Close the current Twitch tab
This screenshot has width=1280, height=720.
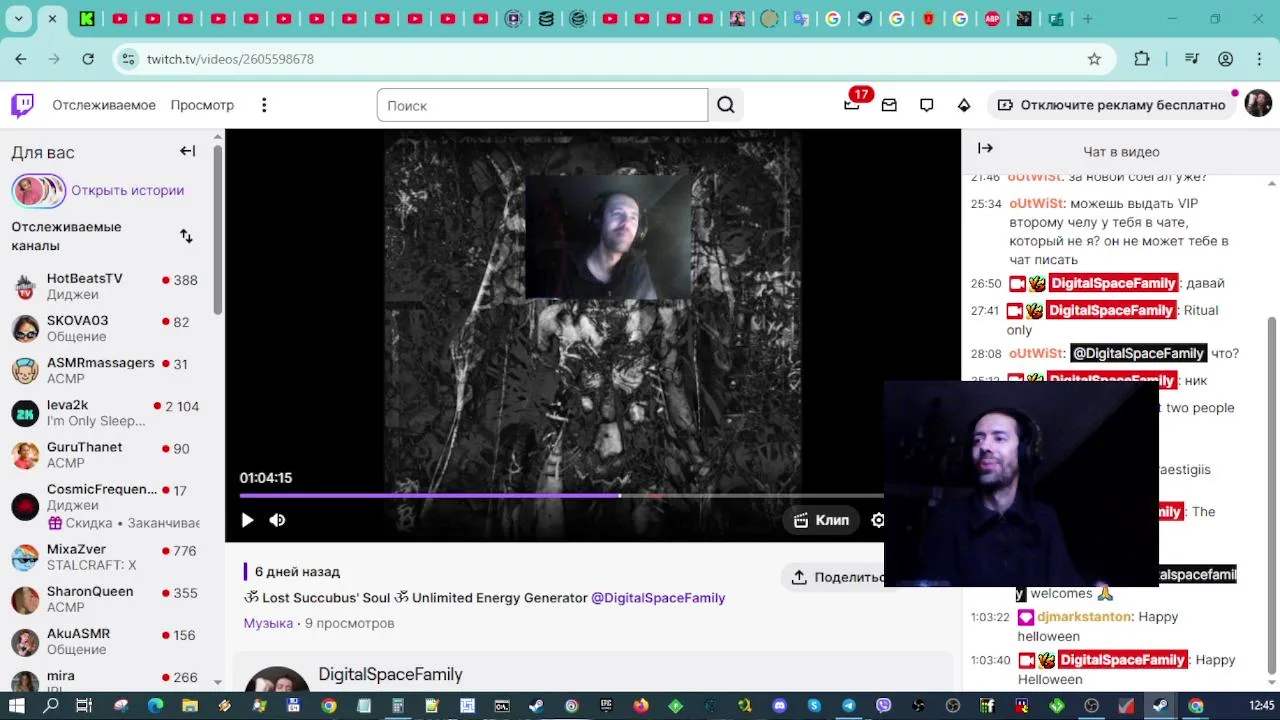pos(52,18)
